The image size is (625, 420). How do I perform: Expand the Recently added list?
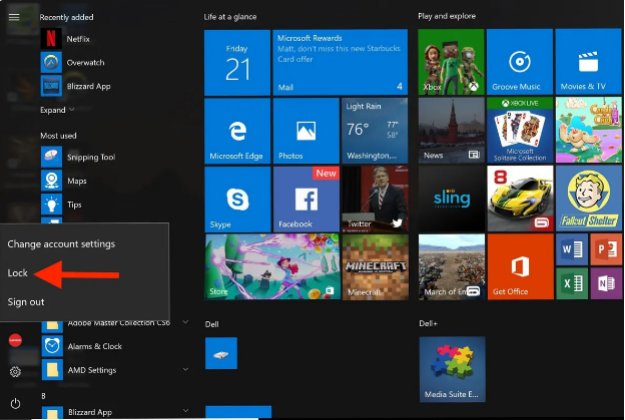[57, 110]
